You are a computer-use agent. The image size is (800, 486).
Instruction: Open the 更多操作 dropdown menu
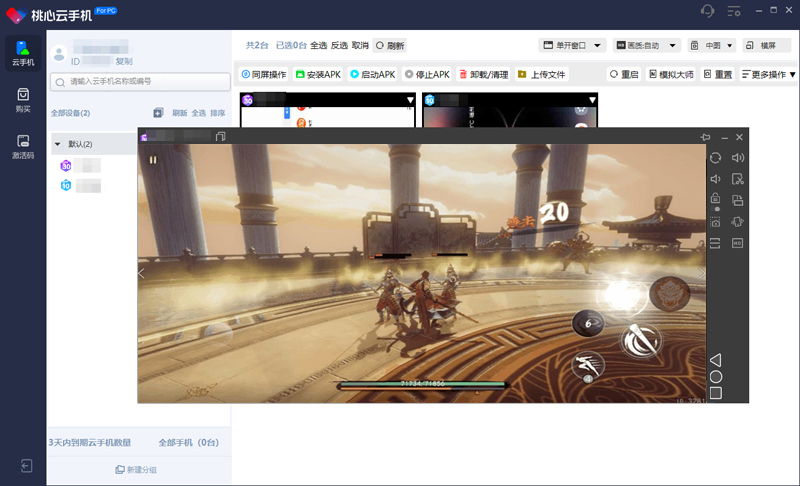click(x=768, y=74)
